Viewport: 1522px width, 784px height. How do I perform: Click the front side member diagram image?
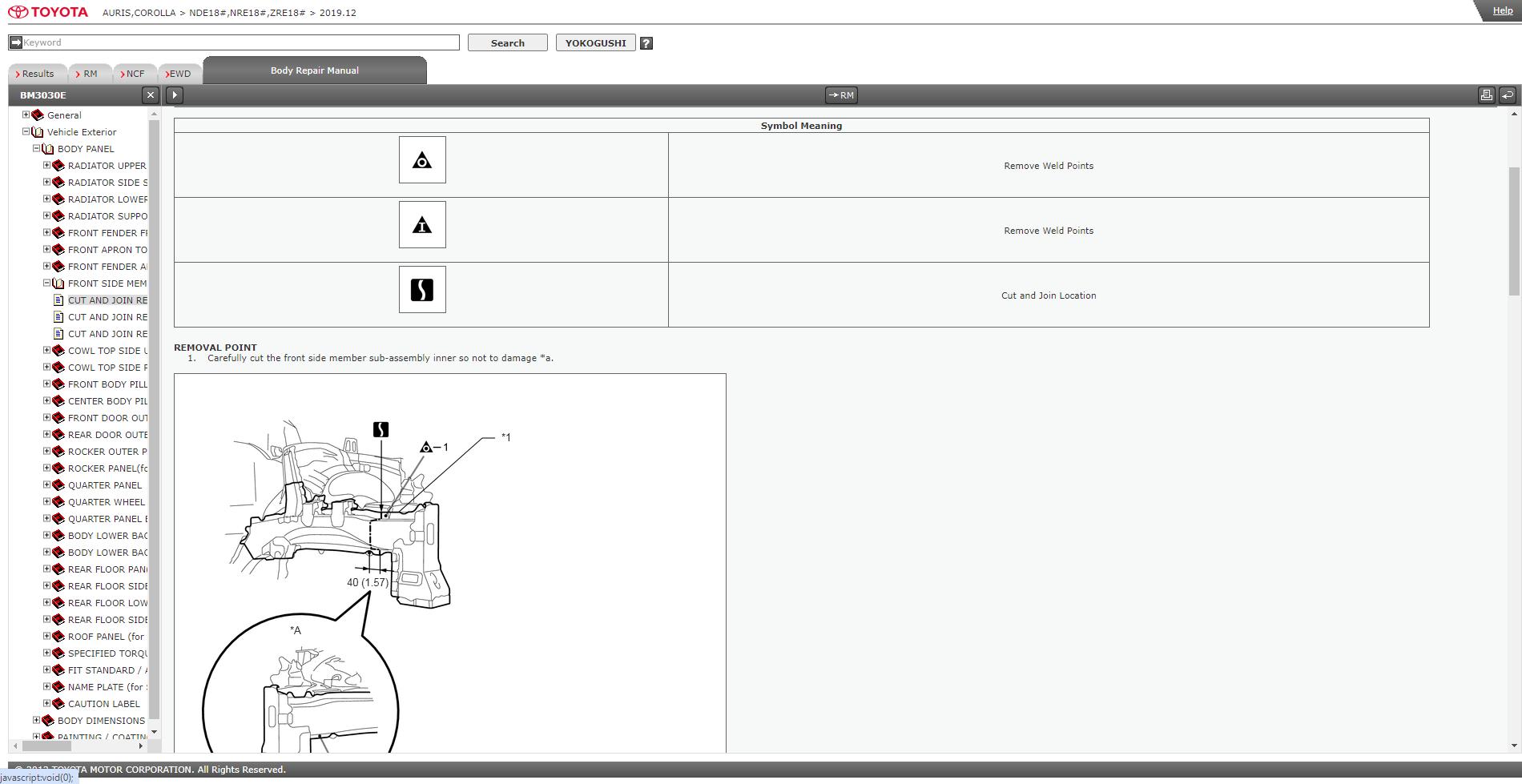[x=450, y=563]
